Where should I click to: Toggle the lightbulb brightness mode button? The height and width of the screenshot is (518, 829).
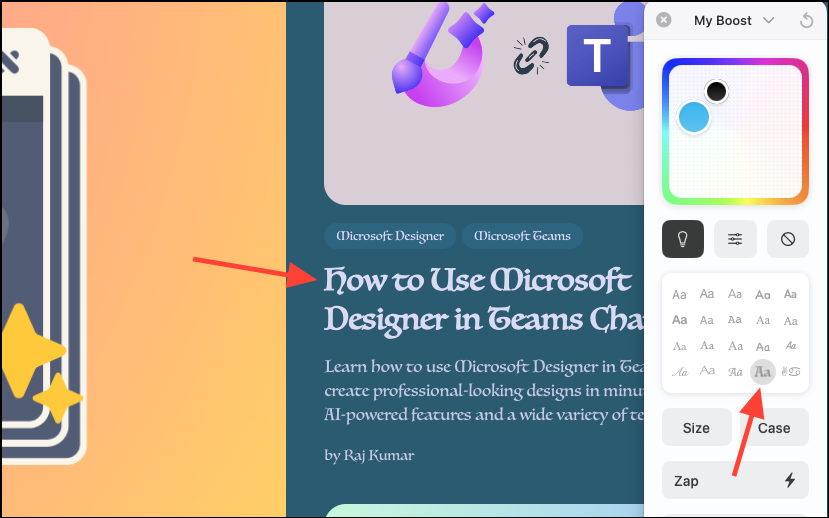pyautogui.click(x=683, y=239)
